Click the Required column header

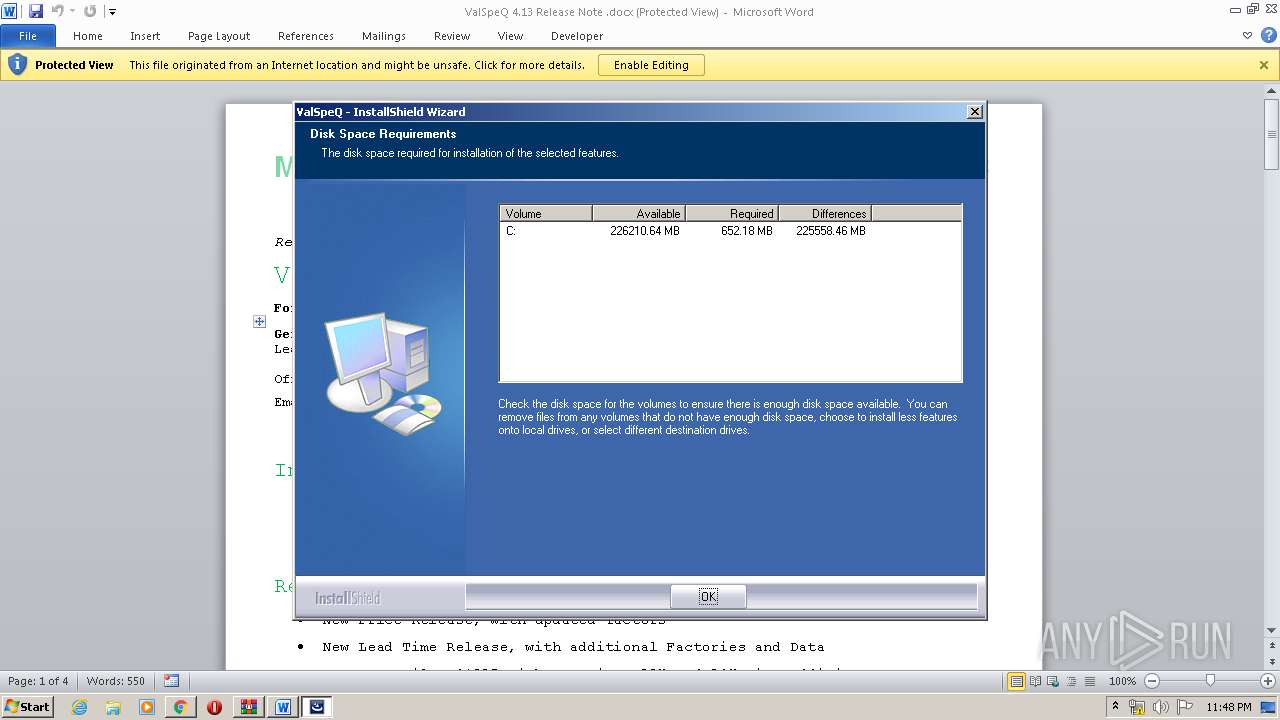[x=732, y=213]
